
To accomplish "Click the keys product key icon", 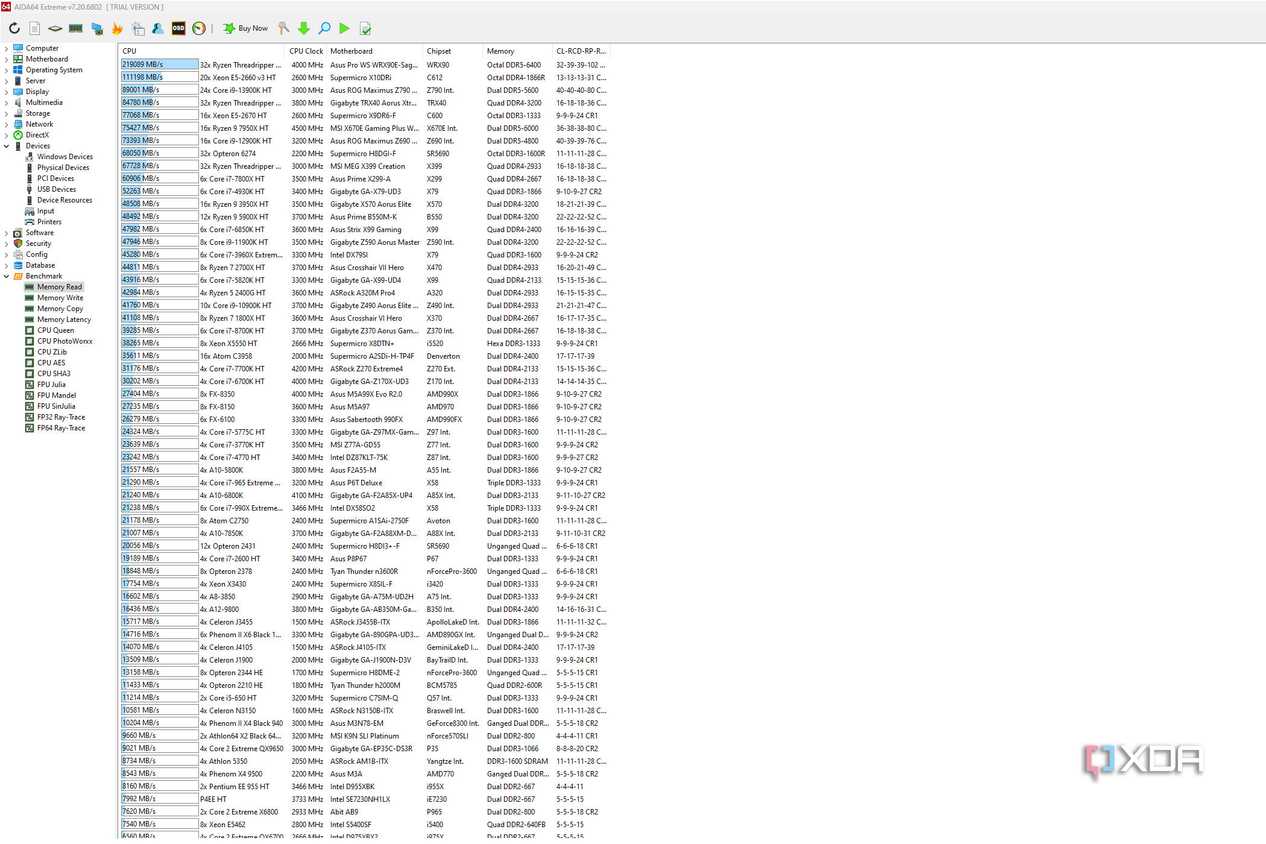I will click(x=283, y=28).
